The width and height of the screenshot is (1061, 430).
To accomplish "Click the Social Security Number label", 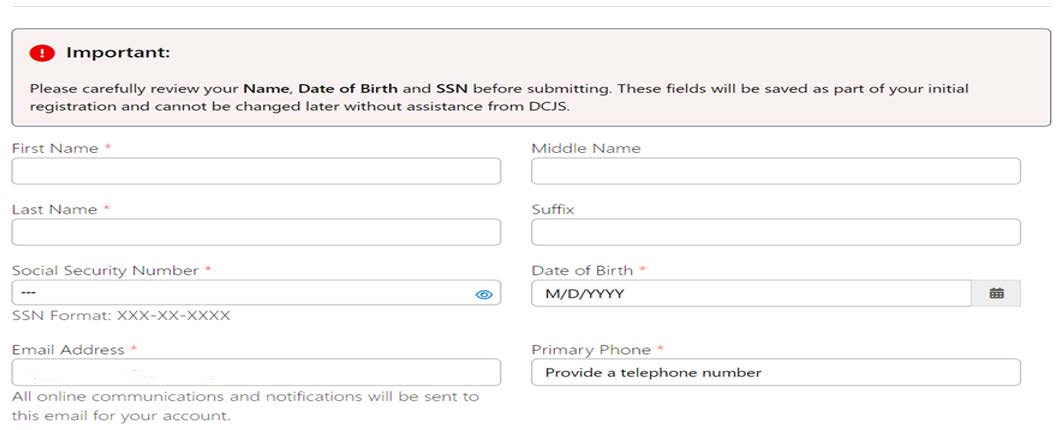I will (x=105, y=270).
